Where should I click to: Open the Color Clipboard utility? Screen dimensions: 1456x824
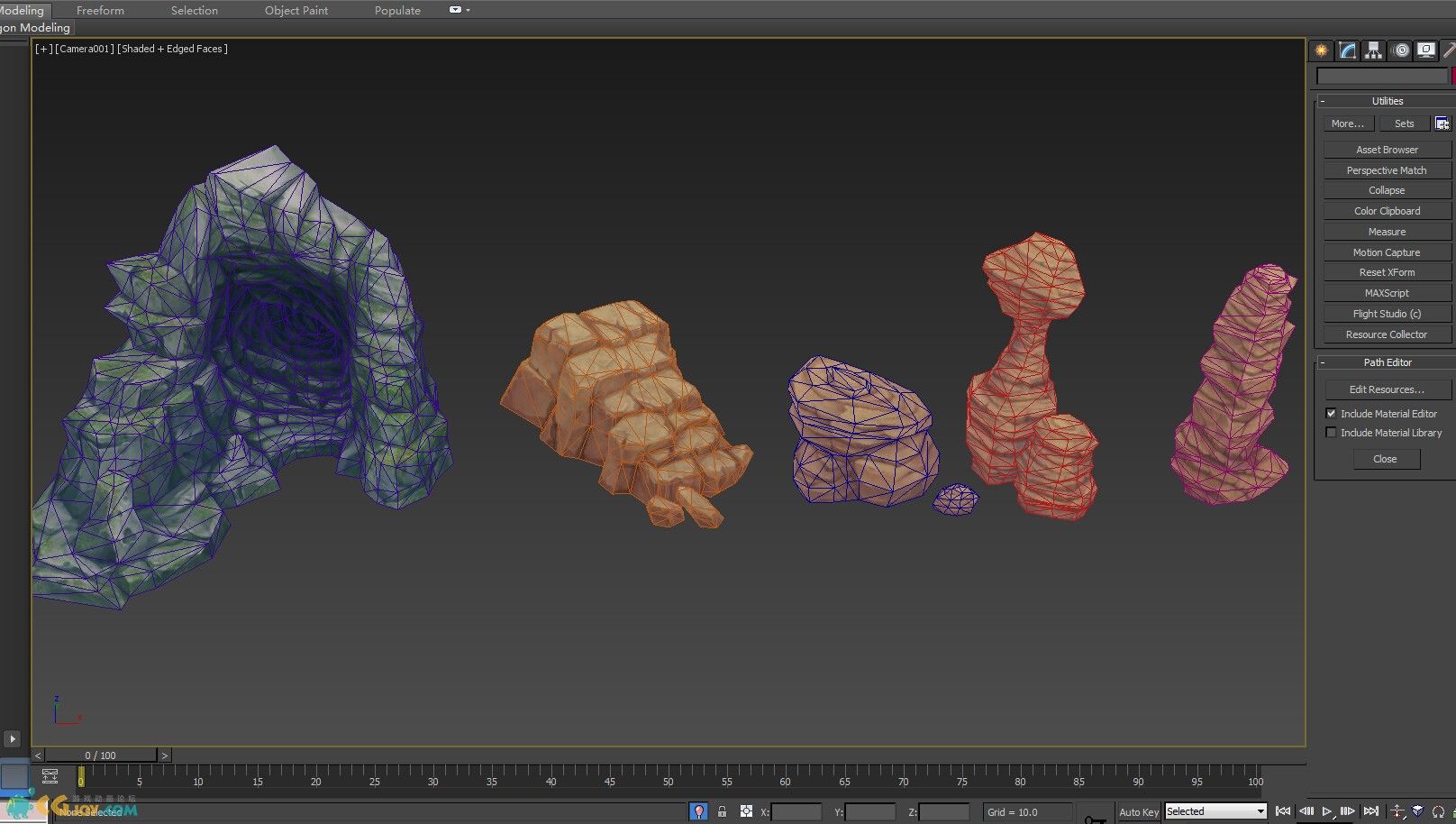[1387, 211]
